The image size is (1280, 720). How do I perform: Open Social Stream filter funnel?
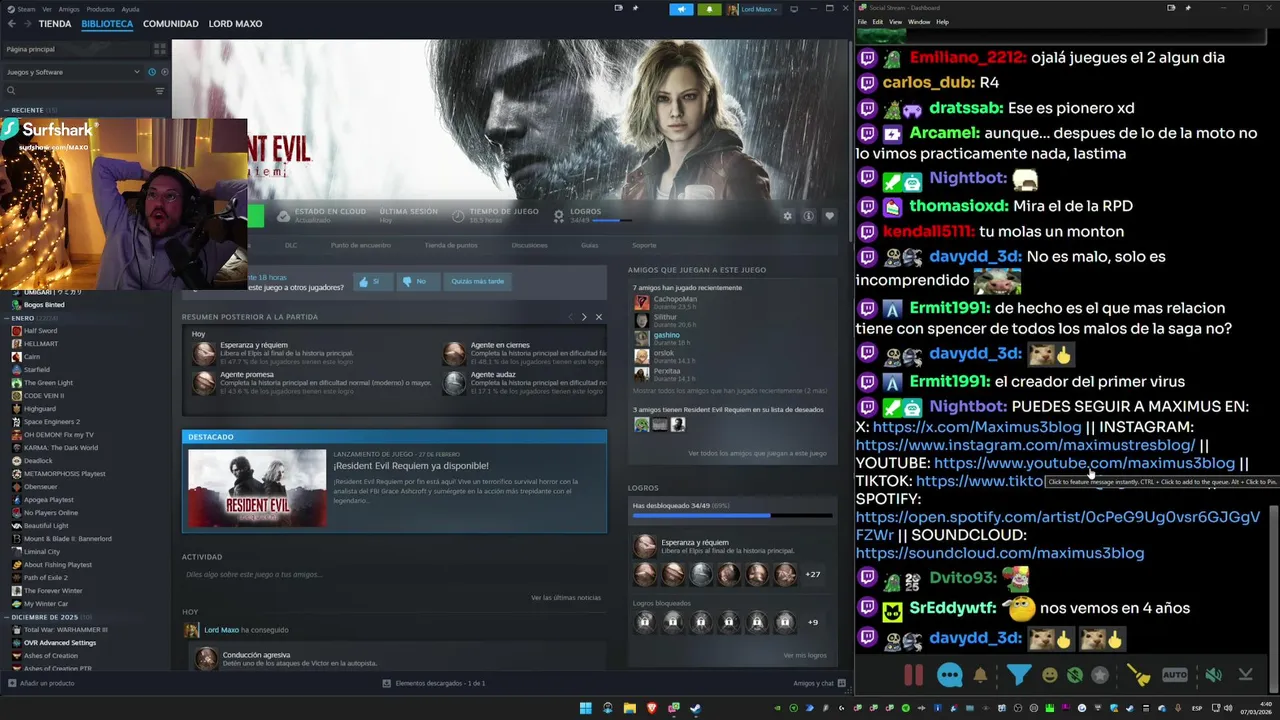[1018, 675]
